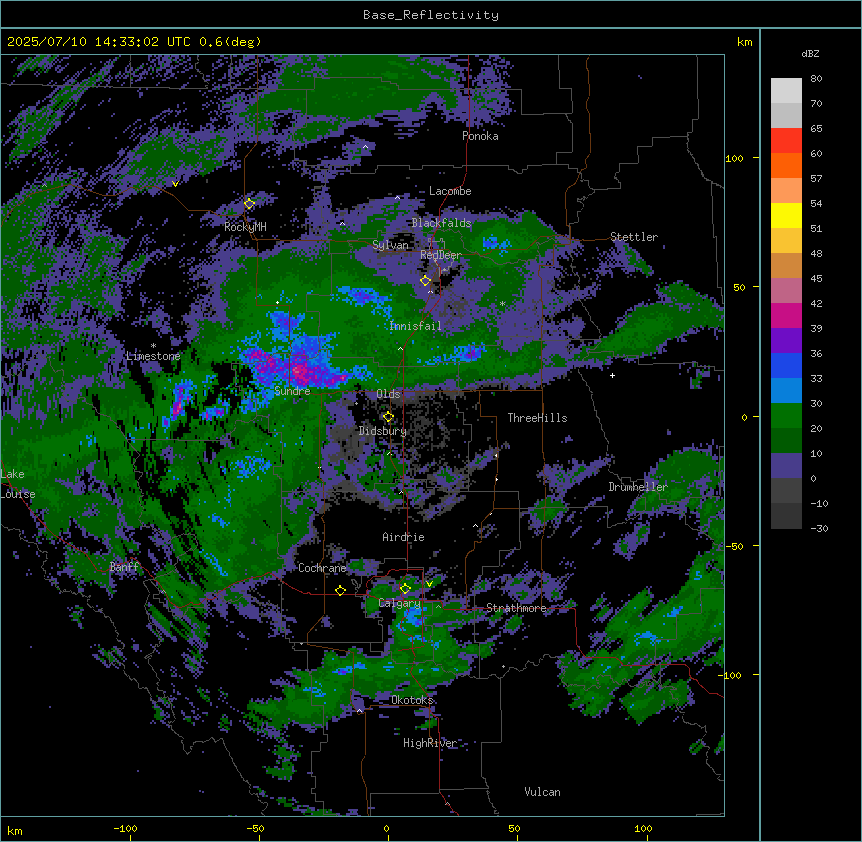Click the yellow V marker northeast of Calgary

pyautogui.click(x=429, y=584)
